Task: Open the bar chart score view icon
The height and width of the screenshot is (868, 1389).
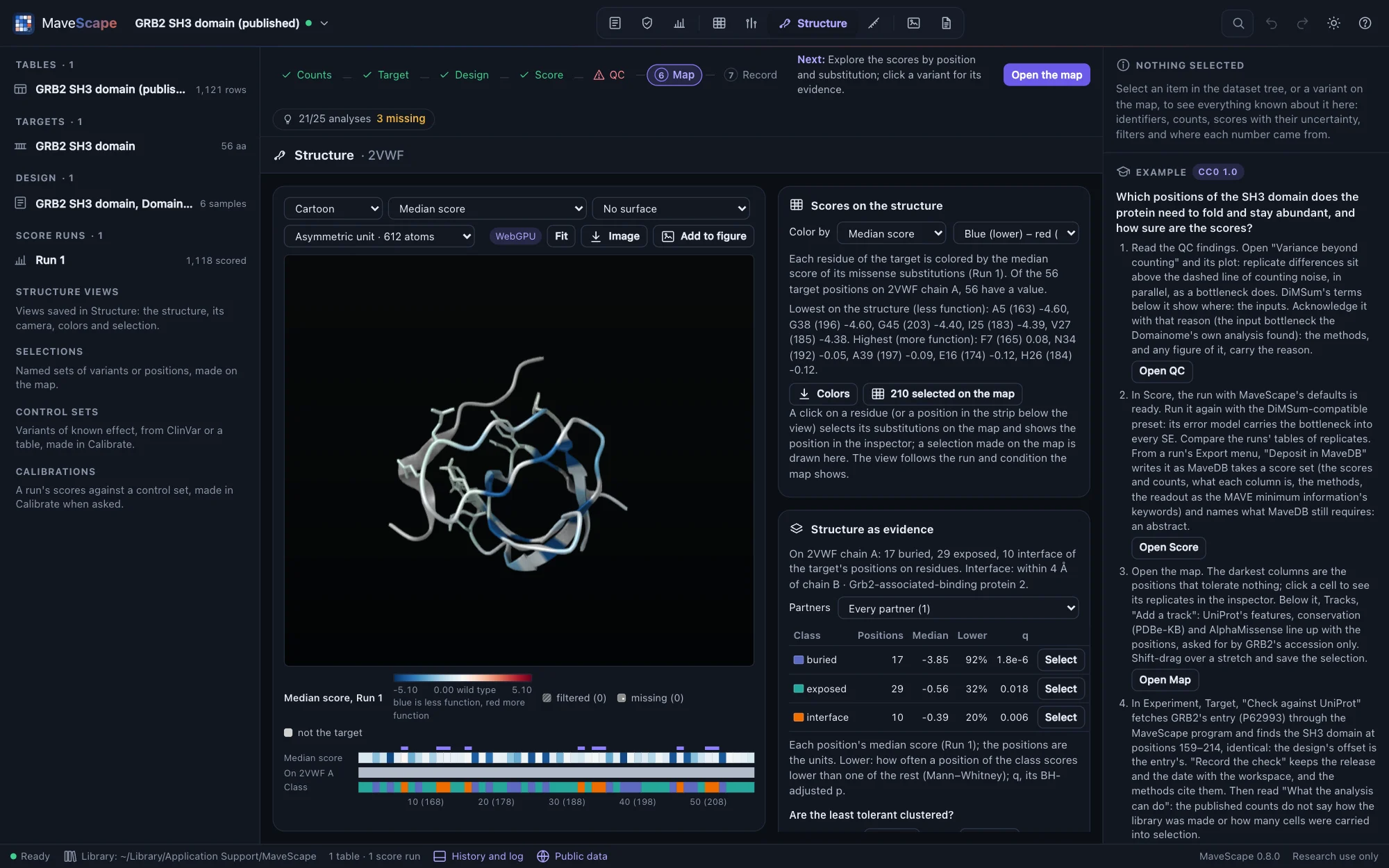Action: tap(679, 23)
